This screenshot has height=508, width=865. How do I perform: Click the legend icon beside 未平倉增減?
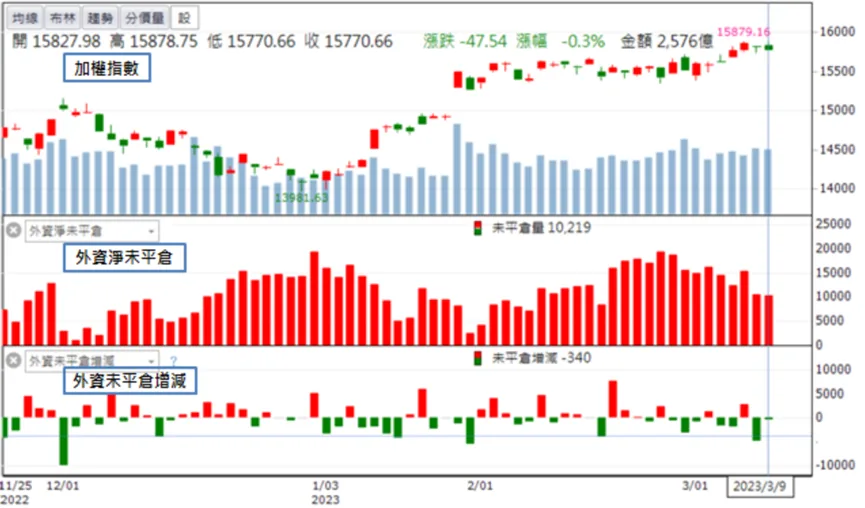coord(478,359)
